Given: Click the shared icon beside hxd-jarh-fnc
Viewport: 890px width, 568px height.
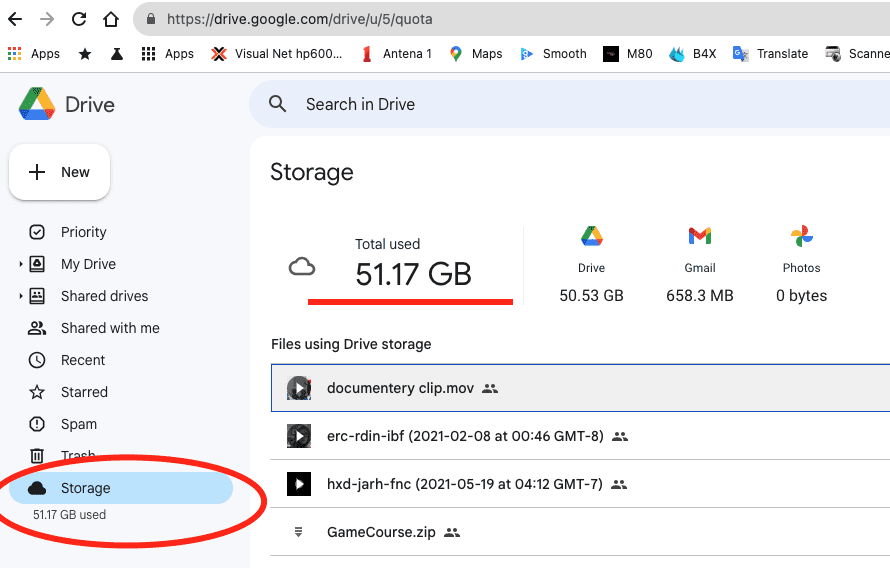Looking at the screenshot, I should click(619, 485).
